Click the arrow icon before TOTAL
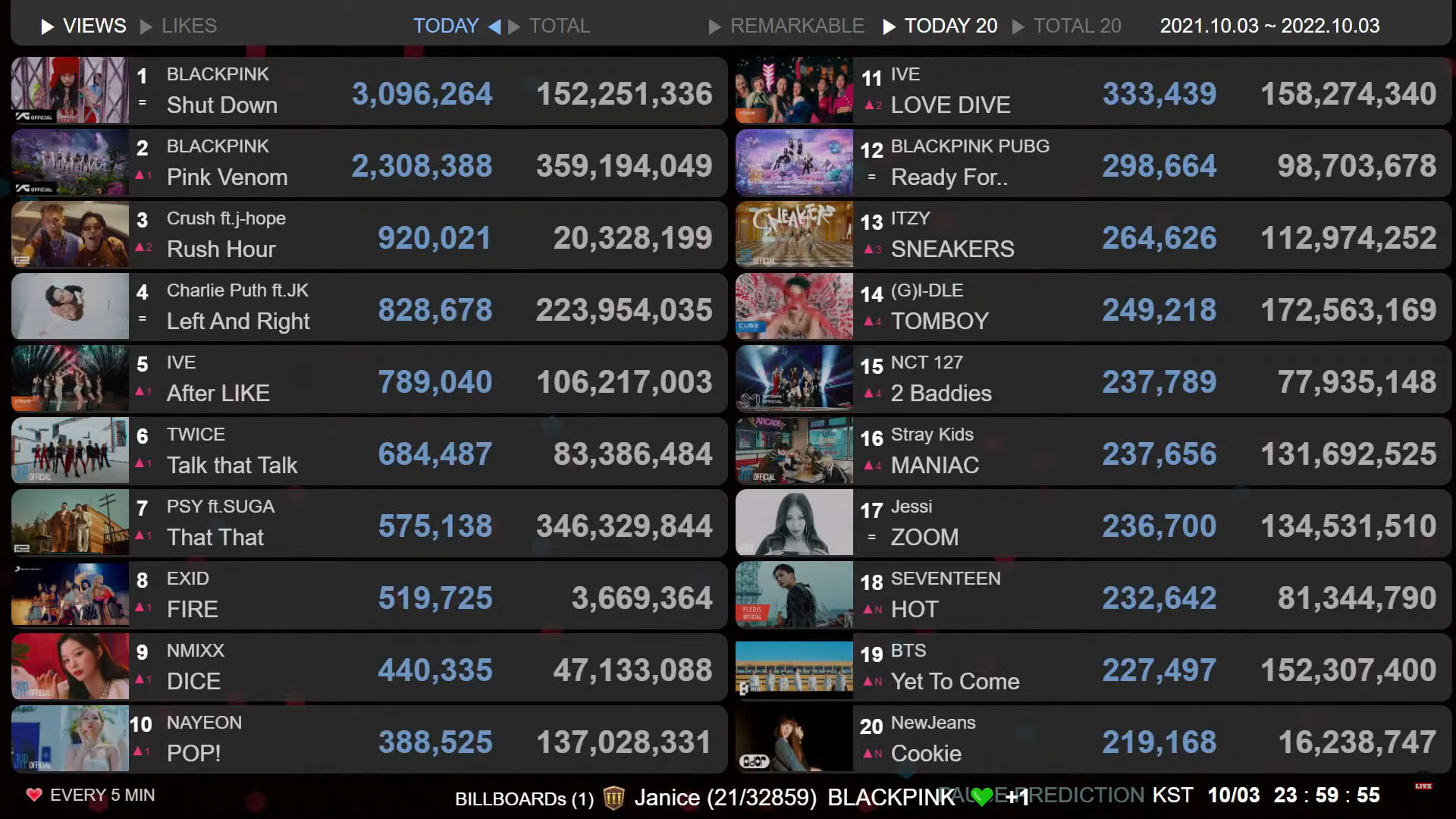Image resolution: width=1456 pixels, height=819 pixels. tap(514, 27)
